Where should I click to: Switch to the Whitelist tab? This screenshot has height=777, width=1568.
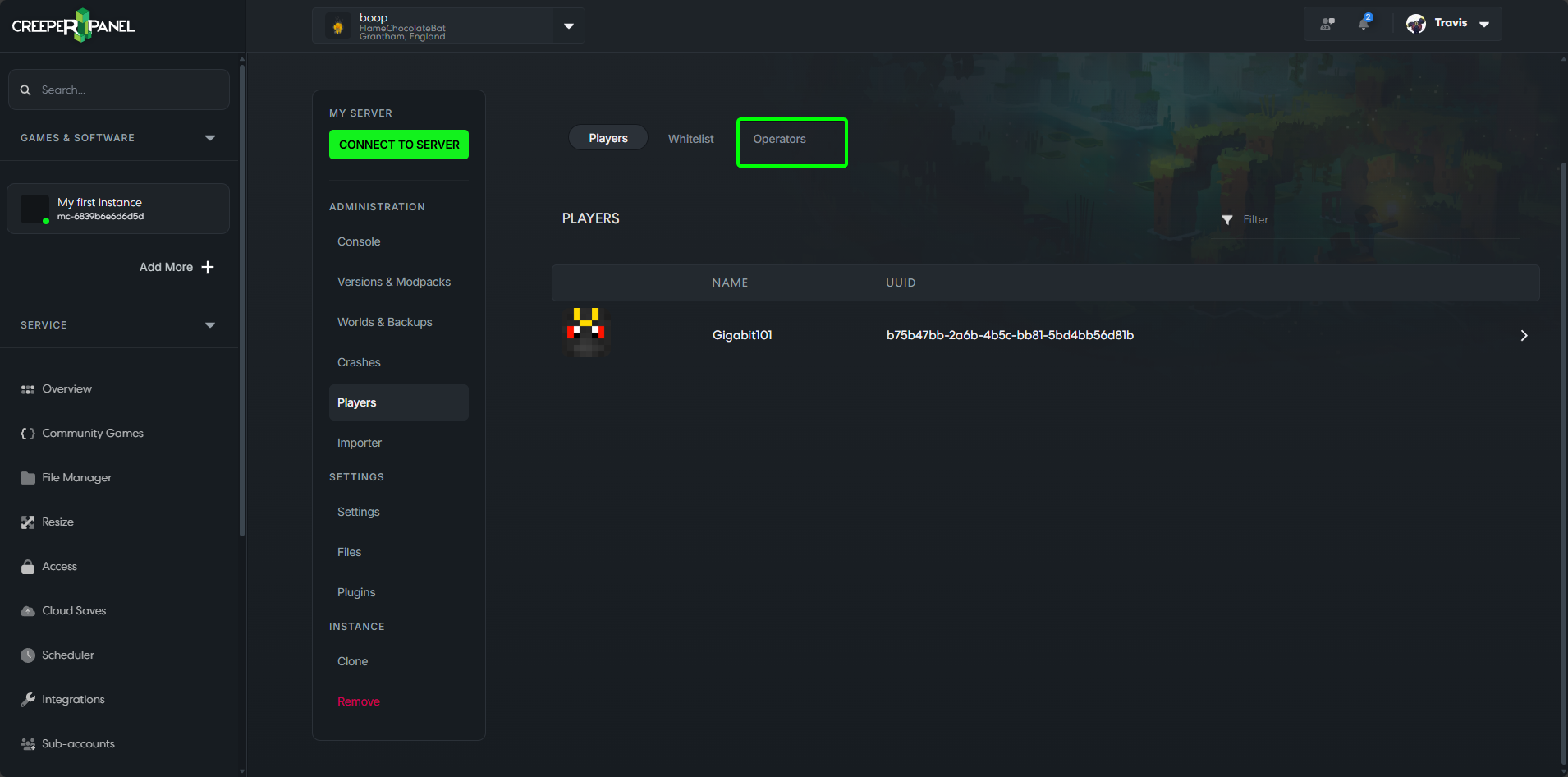(x=690, y=138)
